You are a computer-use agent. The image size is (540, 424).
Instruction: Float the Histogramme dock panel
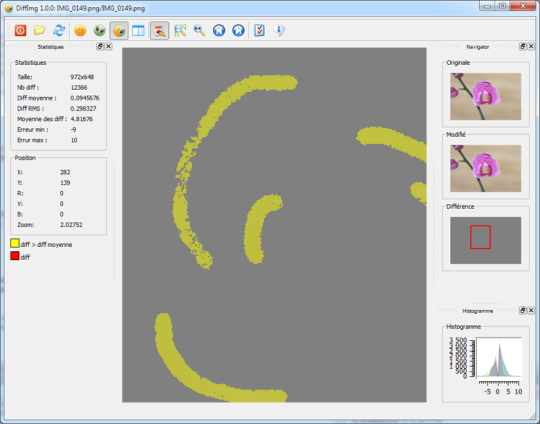[523, 310]
